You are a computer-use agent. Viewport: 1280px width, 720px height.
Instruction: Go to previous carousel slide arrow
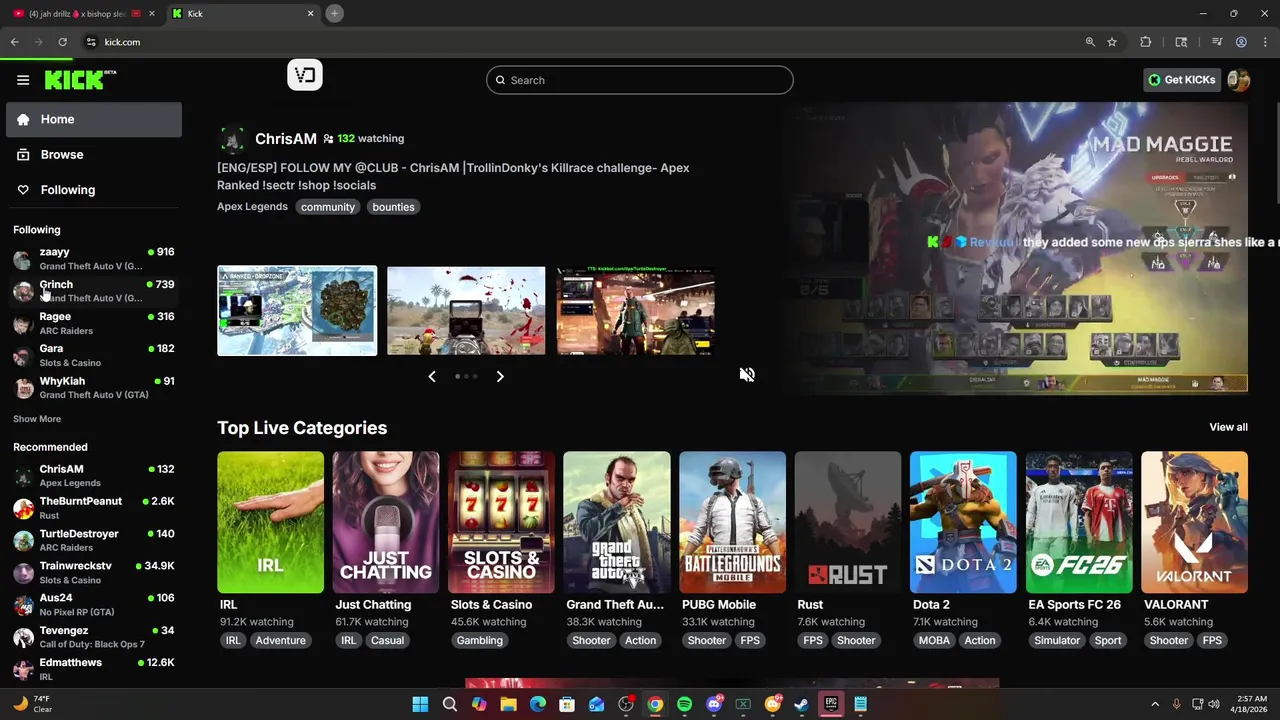click(x=432, y=376)
